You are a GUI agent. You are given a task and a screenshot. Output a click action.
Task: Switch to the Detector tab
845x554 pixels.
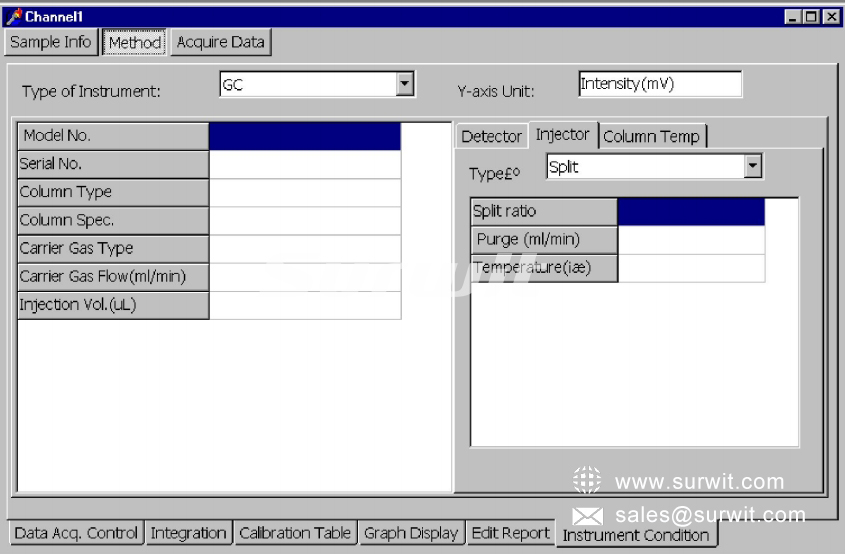491,136
